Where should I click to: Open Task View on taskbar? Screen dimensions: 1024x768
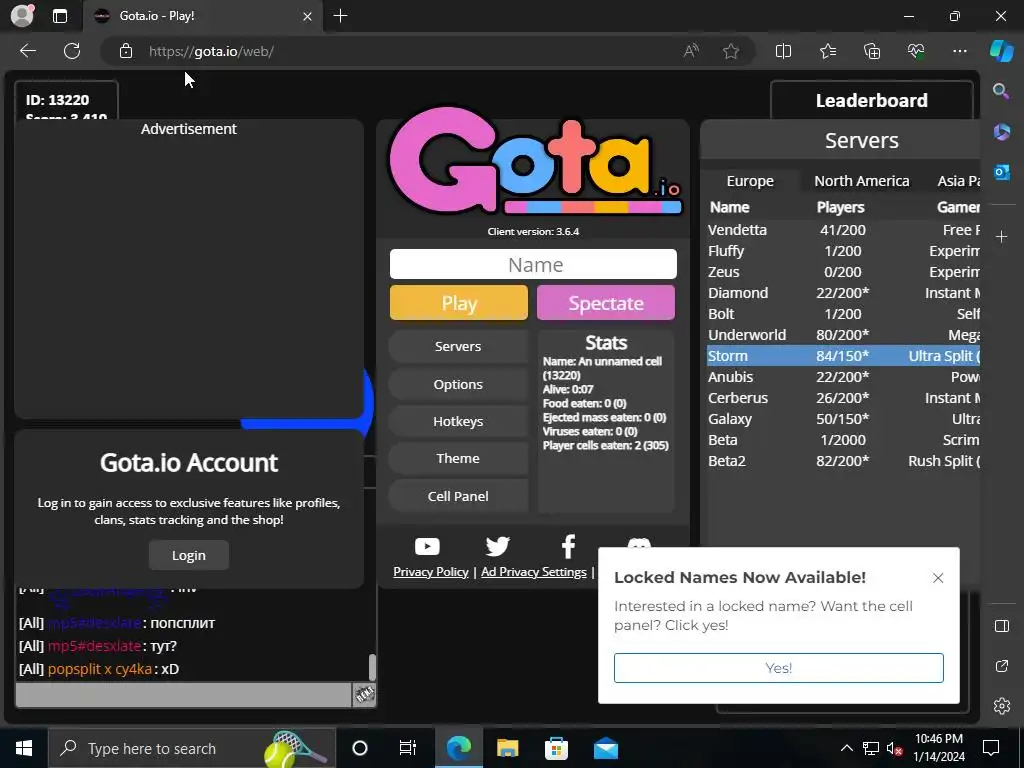pos(408,748)
